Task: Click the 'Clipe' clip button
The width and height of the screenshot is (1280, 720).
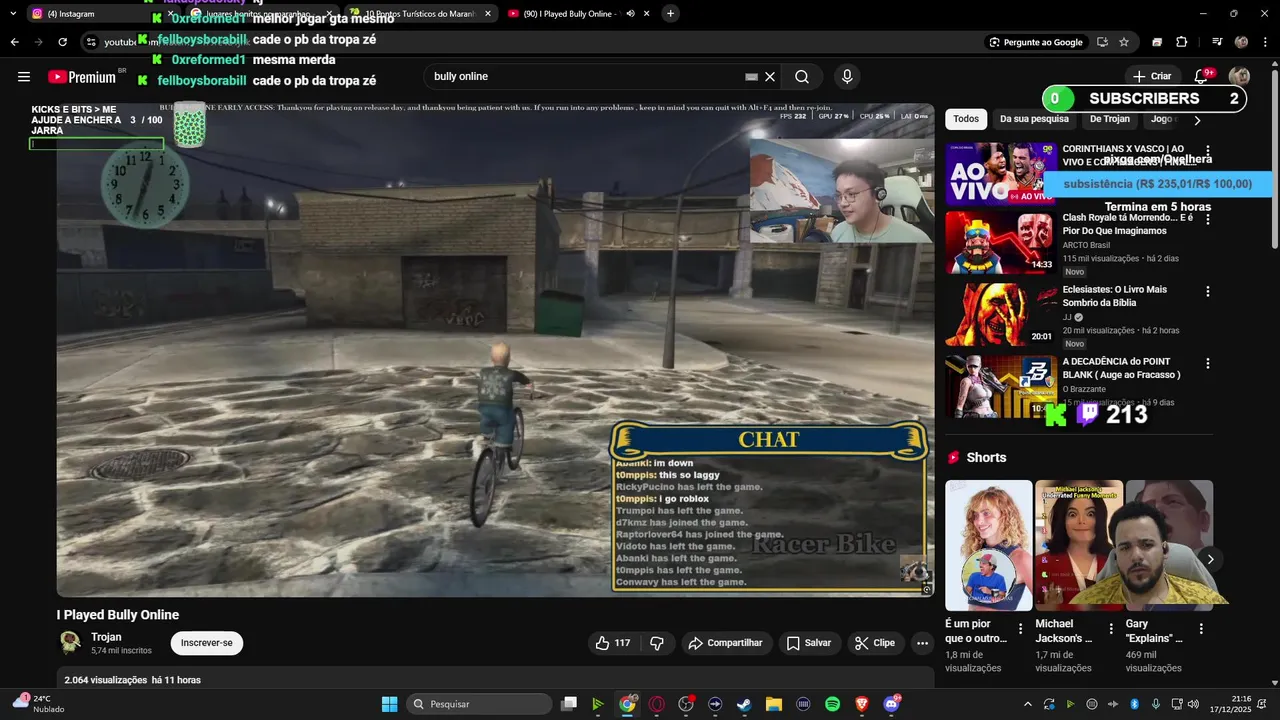Action: click(875, 643)
